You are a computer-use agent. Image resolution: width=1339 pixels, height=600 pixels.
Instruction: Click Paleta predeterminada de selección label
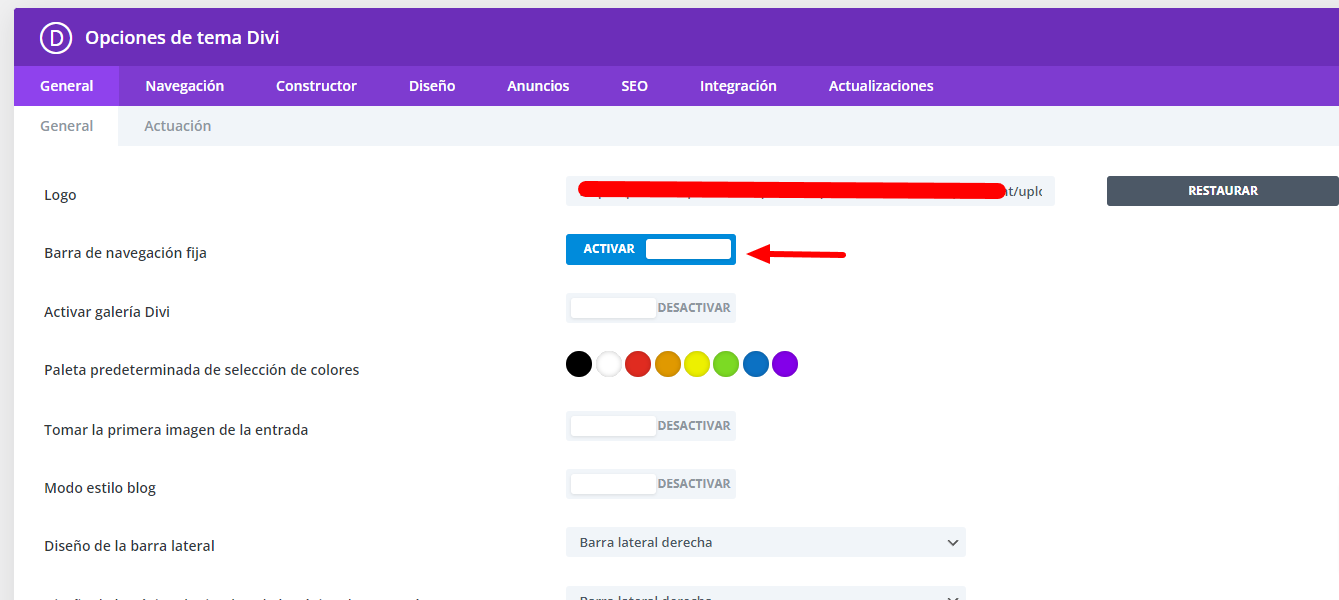click(202, 370)
